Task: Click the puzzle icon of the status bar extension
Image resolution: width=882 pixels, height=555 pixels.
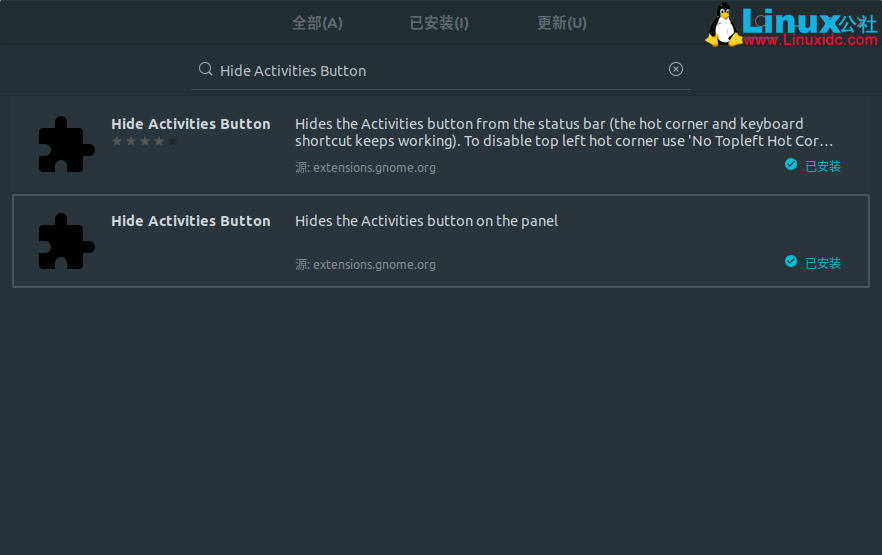Action: point(66,145)
